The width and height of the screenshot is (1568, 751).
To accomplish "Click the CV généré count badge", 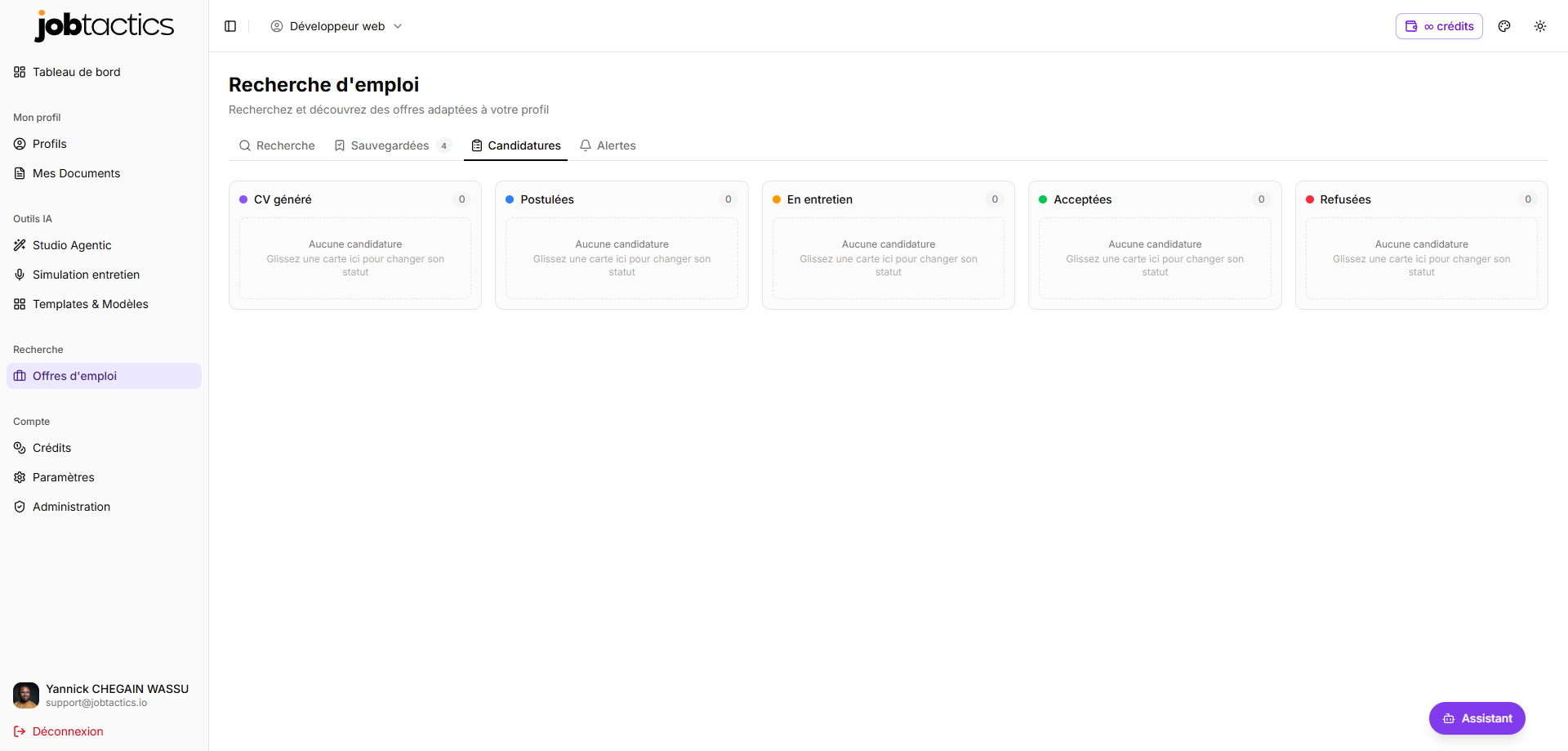I will 462,199.
